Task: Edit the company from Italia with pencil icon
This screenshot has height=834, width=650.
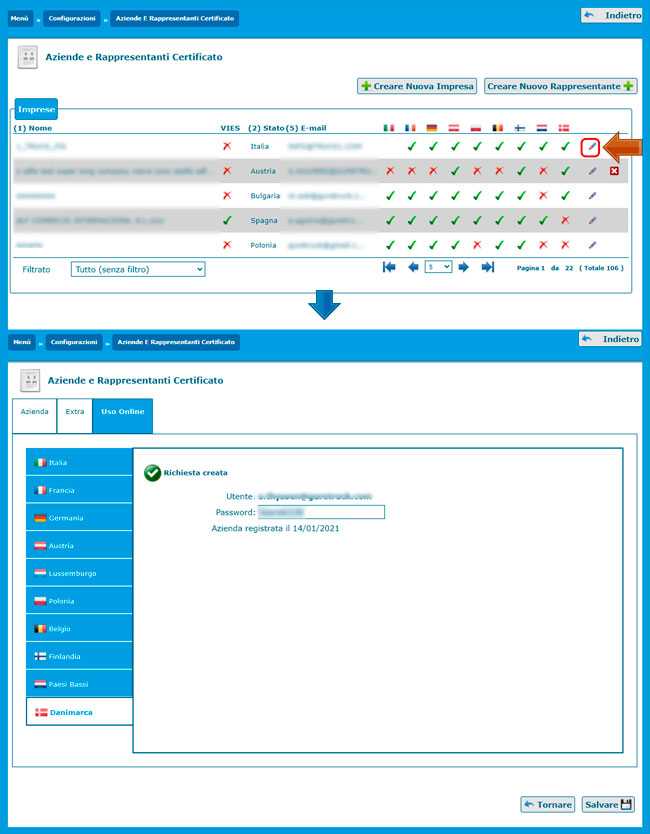Action: pos(592,146)
